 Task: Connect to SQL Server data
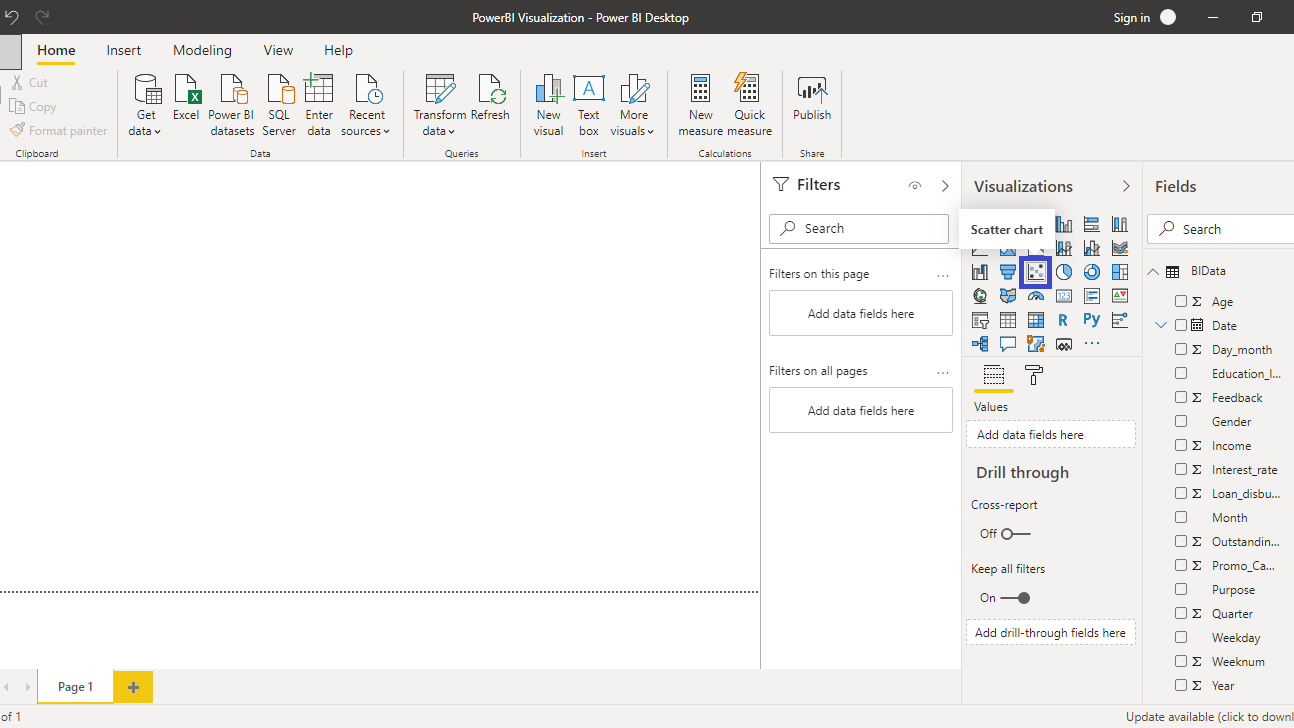coord(279,105)
